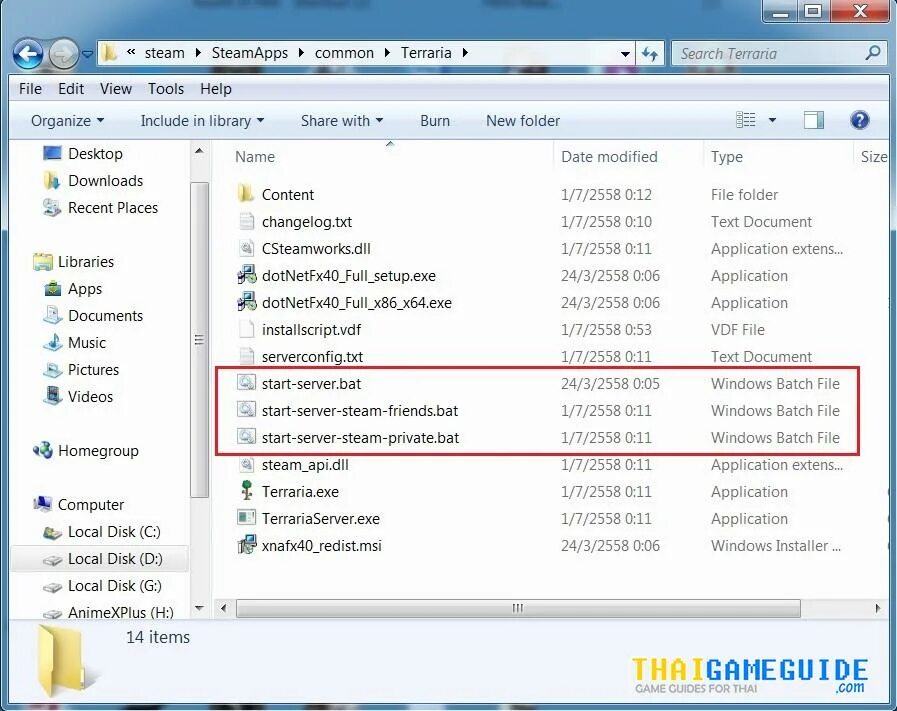
Task: Click the Forward navigation arrow button
Action: point(63,54)
